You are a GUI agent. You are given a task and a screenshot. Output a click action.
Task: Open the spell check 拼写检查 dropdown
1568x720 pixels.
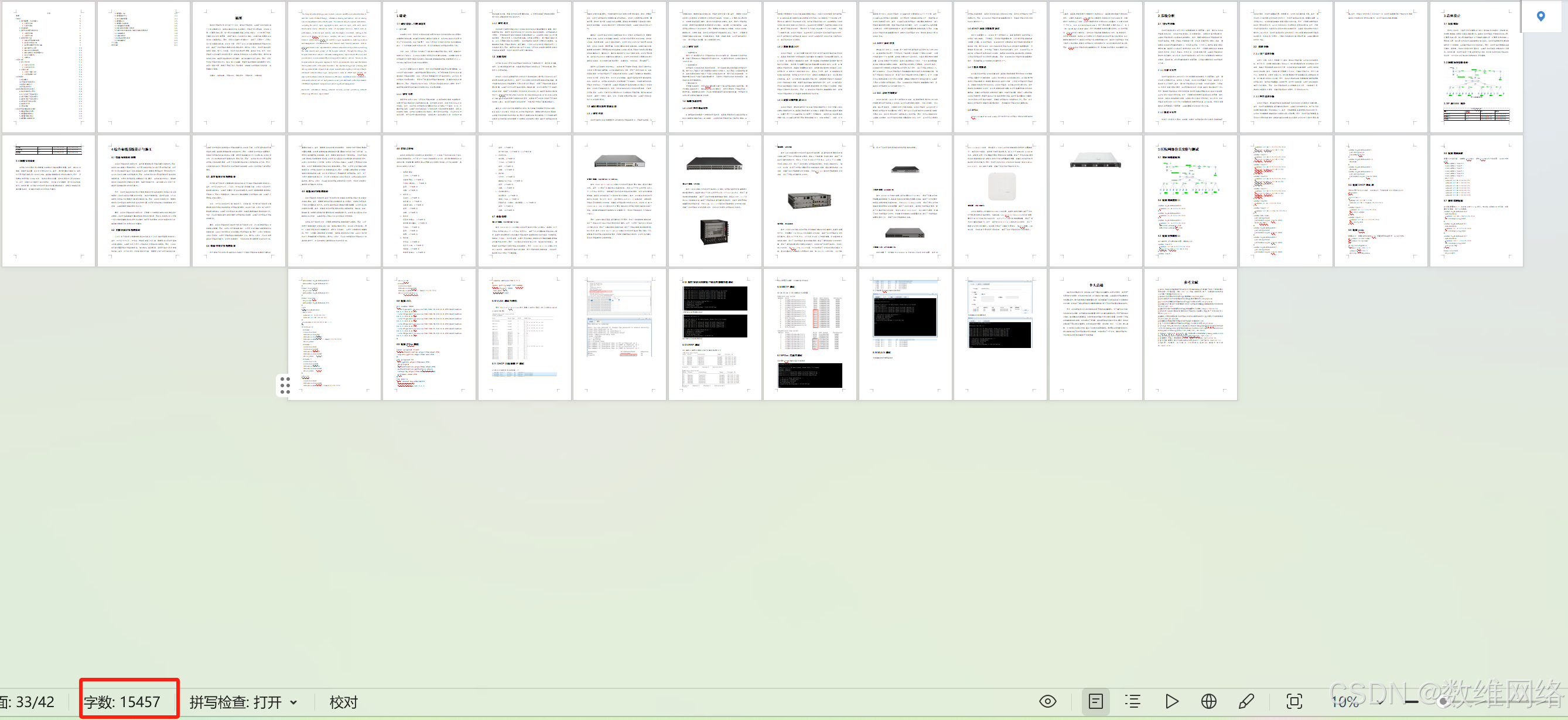(244, 702)
